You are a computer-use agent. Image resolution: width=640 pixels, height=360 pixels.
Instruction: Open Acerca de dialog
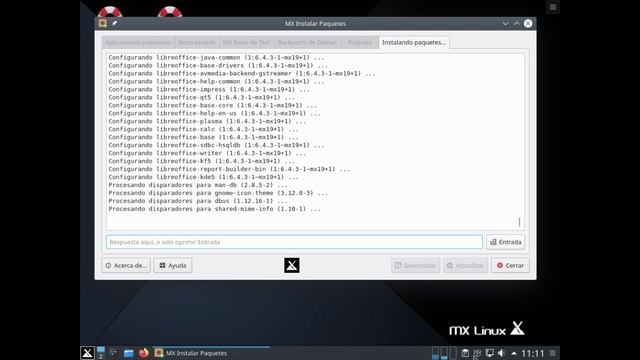pyautogui.click(x=126, y=265)
